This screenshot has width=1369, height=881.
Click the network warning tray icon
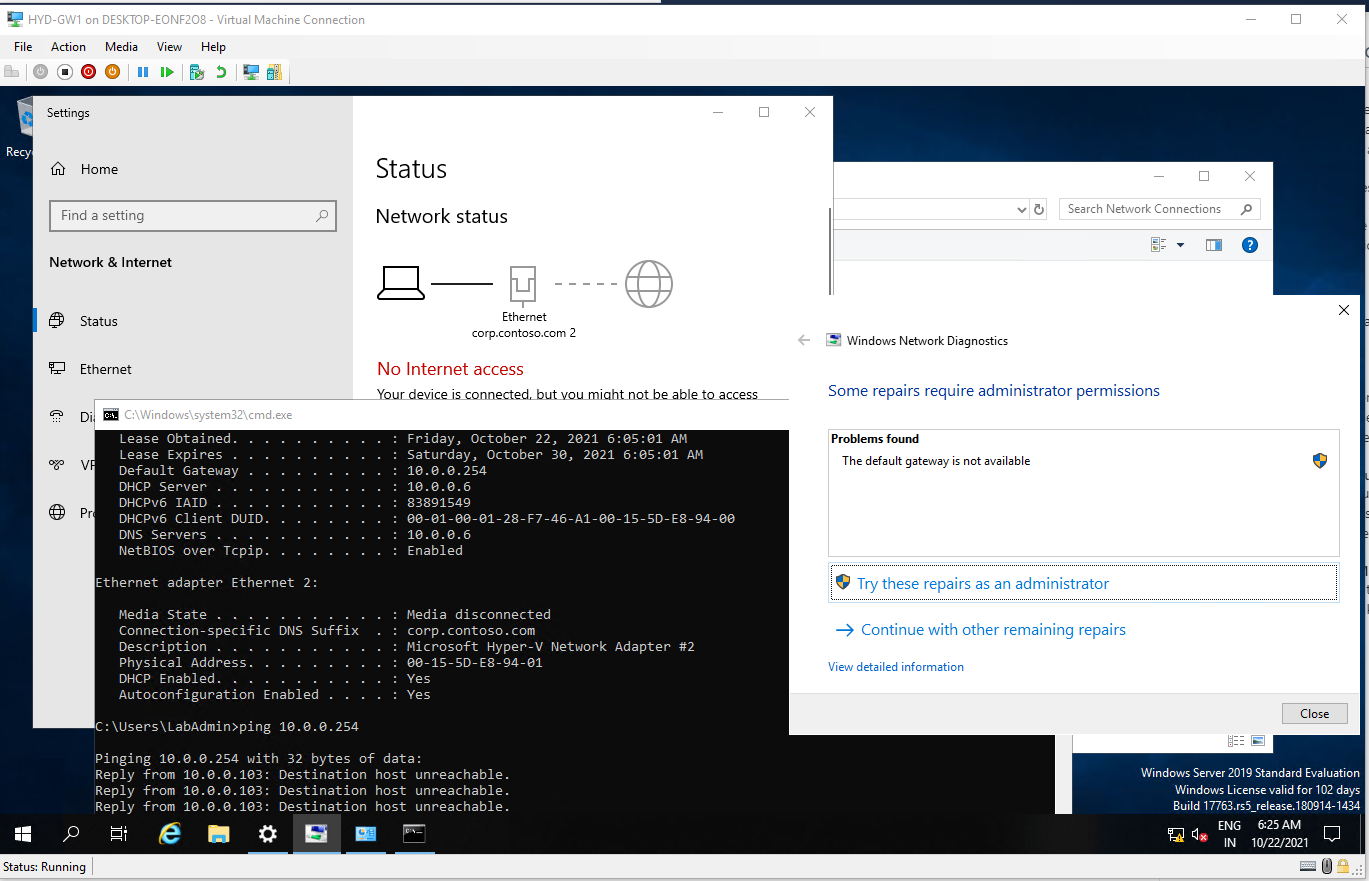tap(1177, 834)
